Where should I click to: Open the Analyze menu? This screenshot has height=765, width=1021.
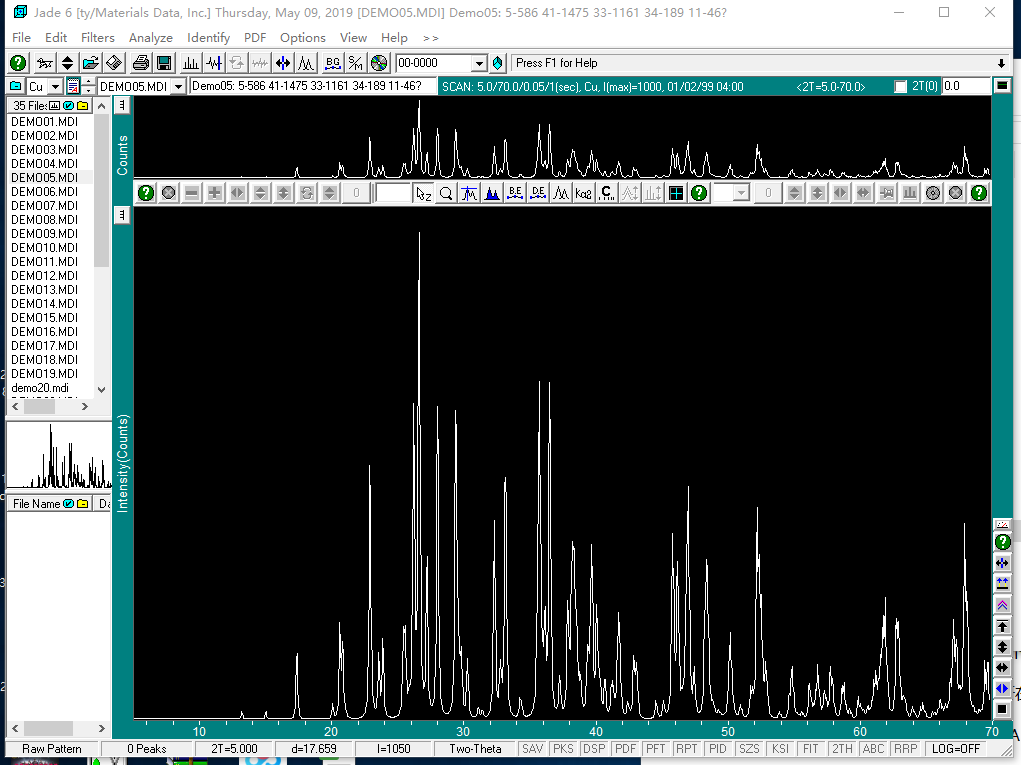150,38
